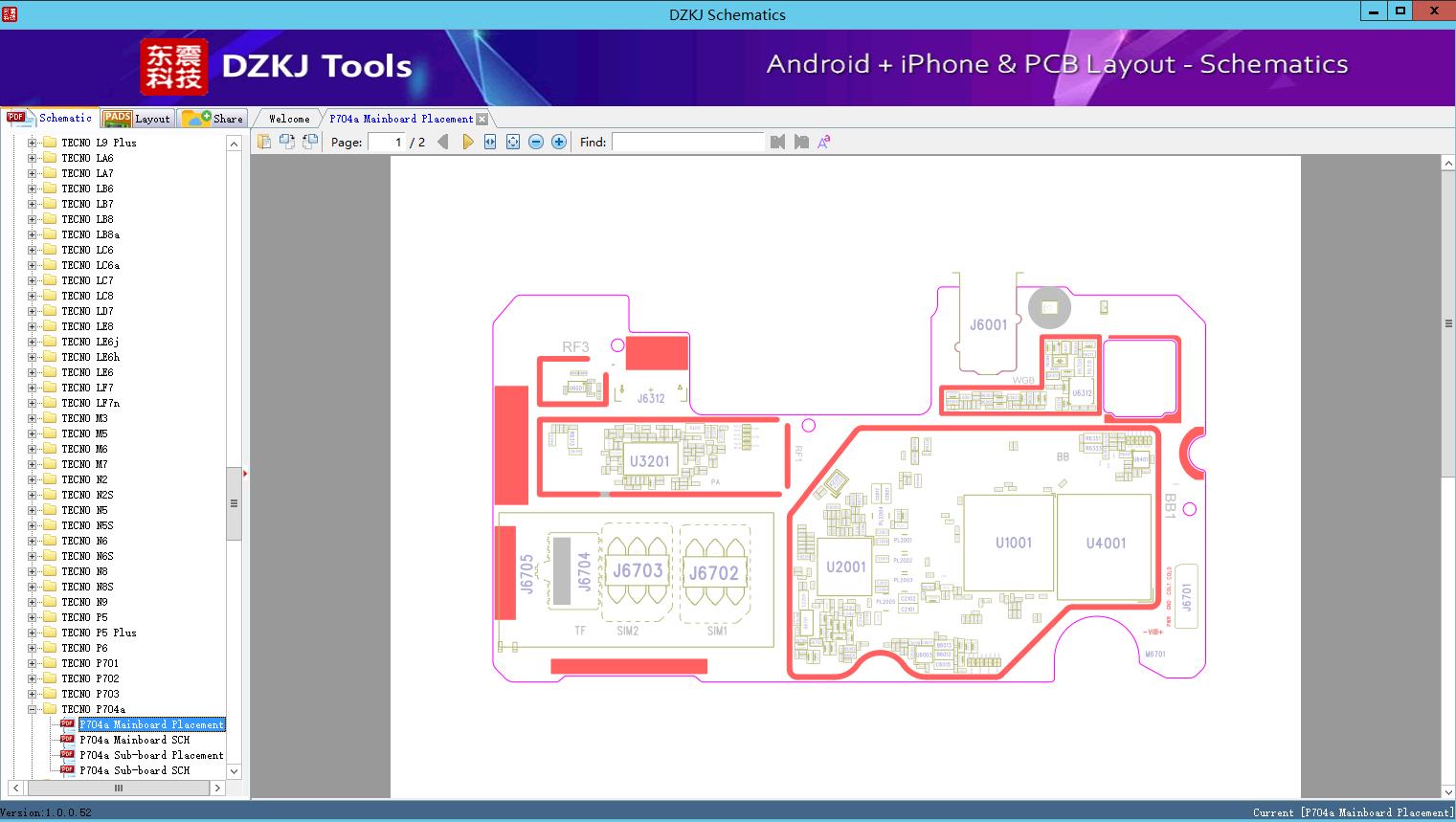
Task: Select the P704a Mainboard Placement tab
Action: tap(401, 119)
